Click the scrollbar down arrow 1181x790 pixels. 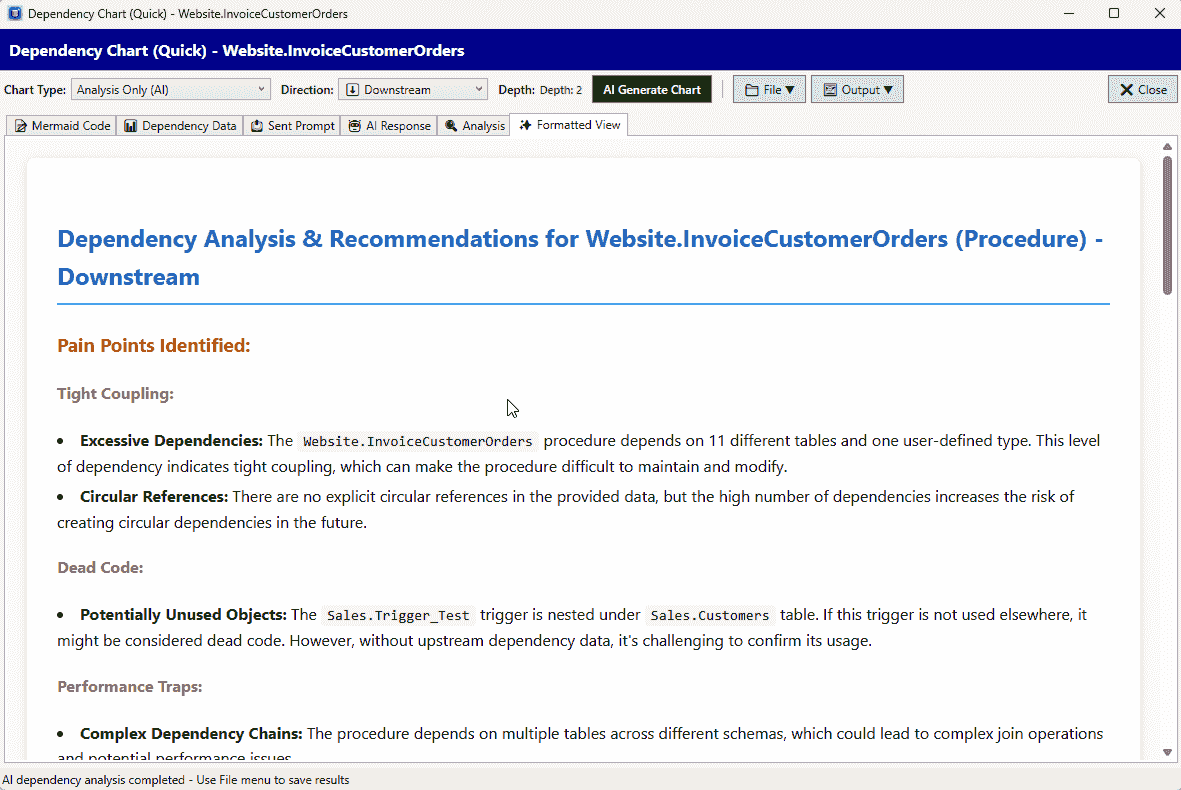point(1167,752)
